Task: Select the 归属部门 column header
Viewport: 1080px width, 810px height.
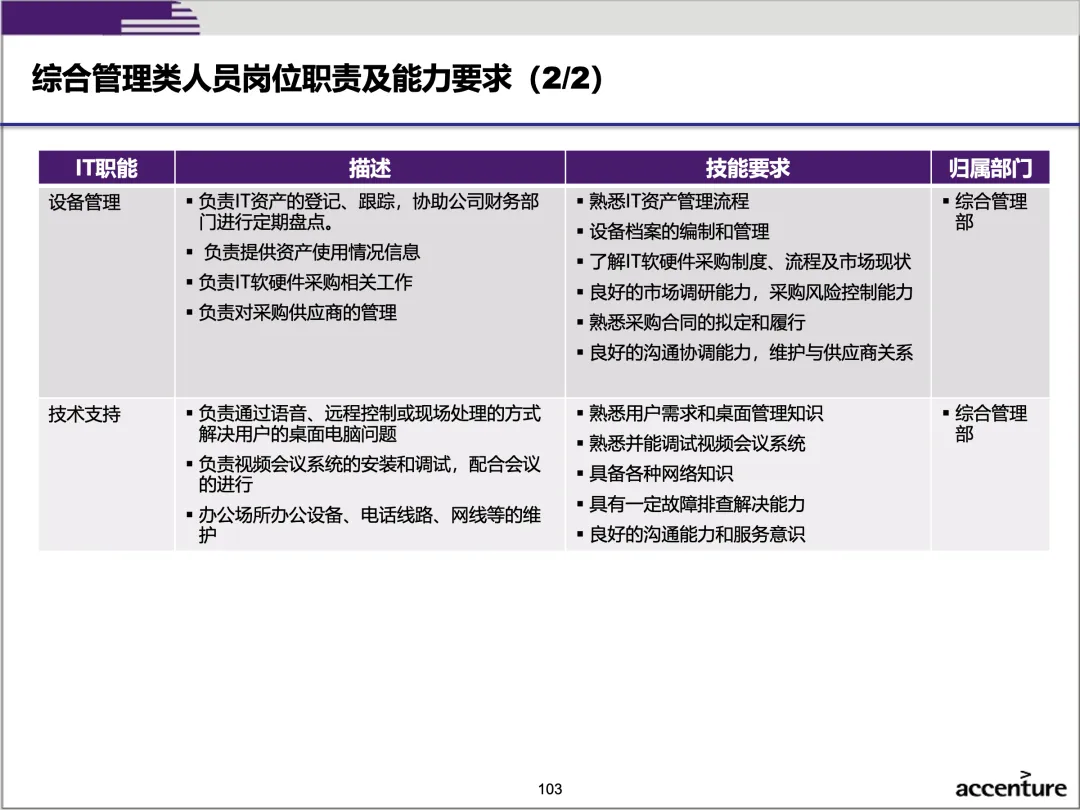Action: click(x=990, y=167)
